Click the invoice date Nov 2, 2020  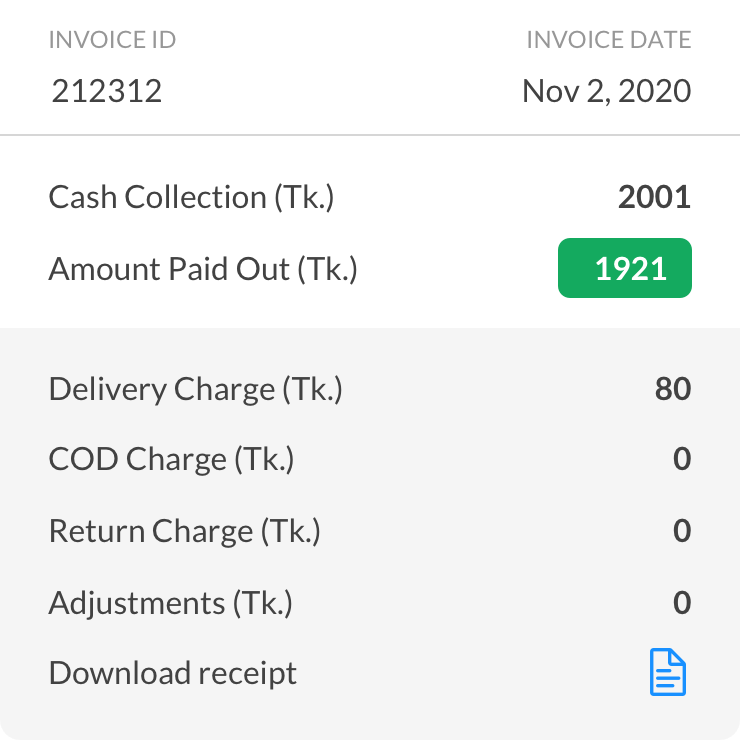point(606,91)
